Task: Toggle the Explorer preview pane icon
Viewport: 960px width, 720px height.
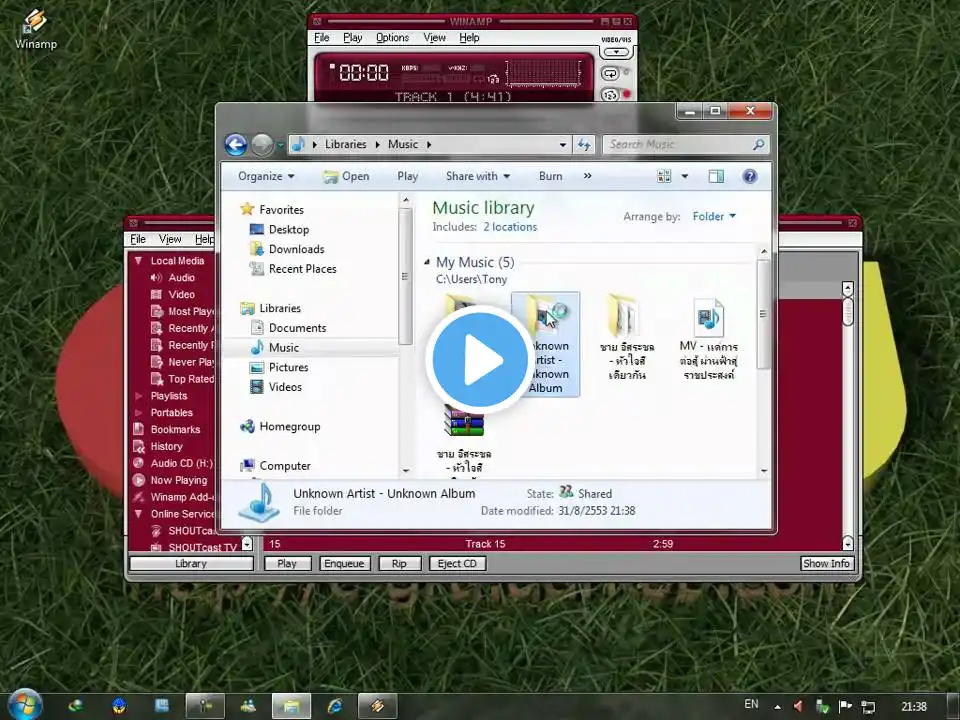Action: pos(716,176)
